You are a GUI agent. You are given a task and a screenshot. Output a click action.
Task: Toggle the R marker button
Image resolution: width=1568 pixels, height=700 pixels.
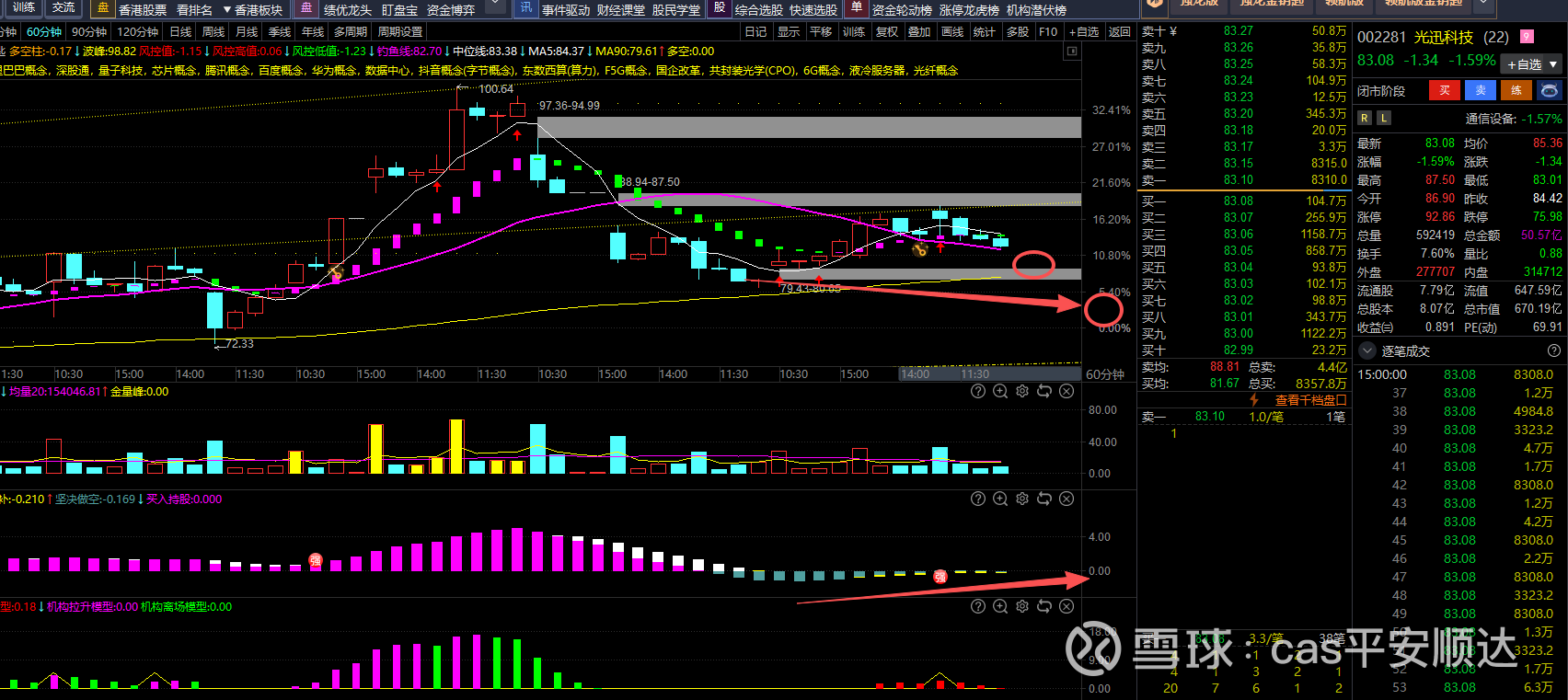tap(1365, 118)
